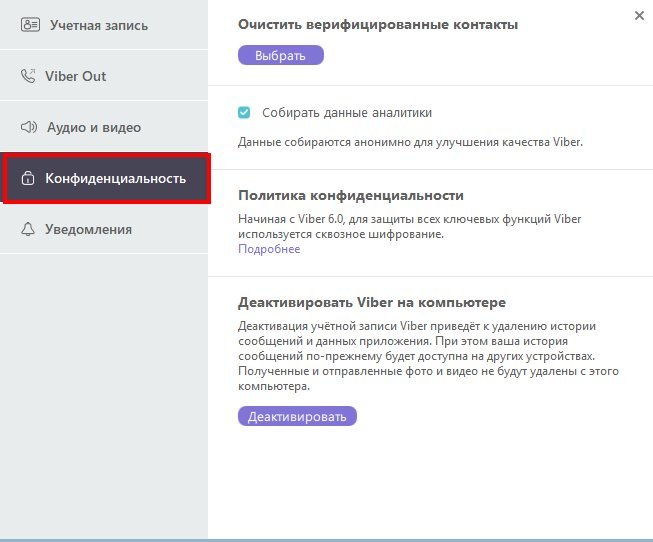Image resolution: width=653 pixels, height=542 pixels.
Task: Click the Очистить верифицированные контакты heading
Action: [378, 23]
